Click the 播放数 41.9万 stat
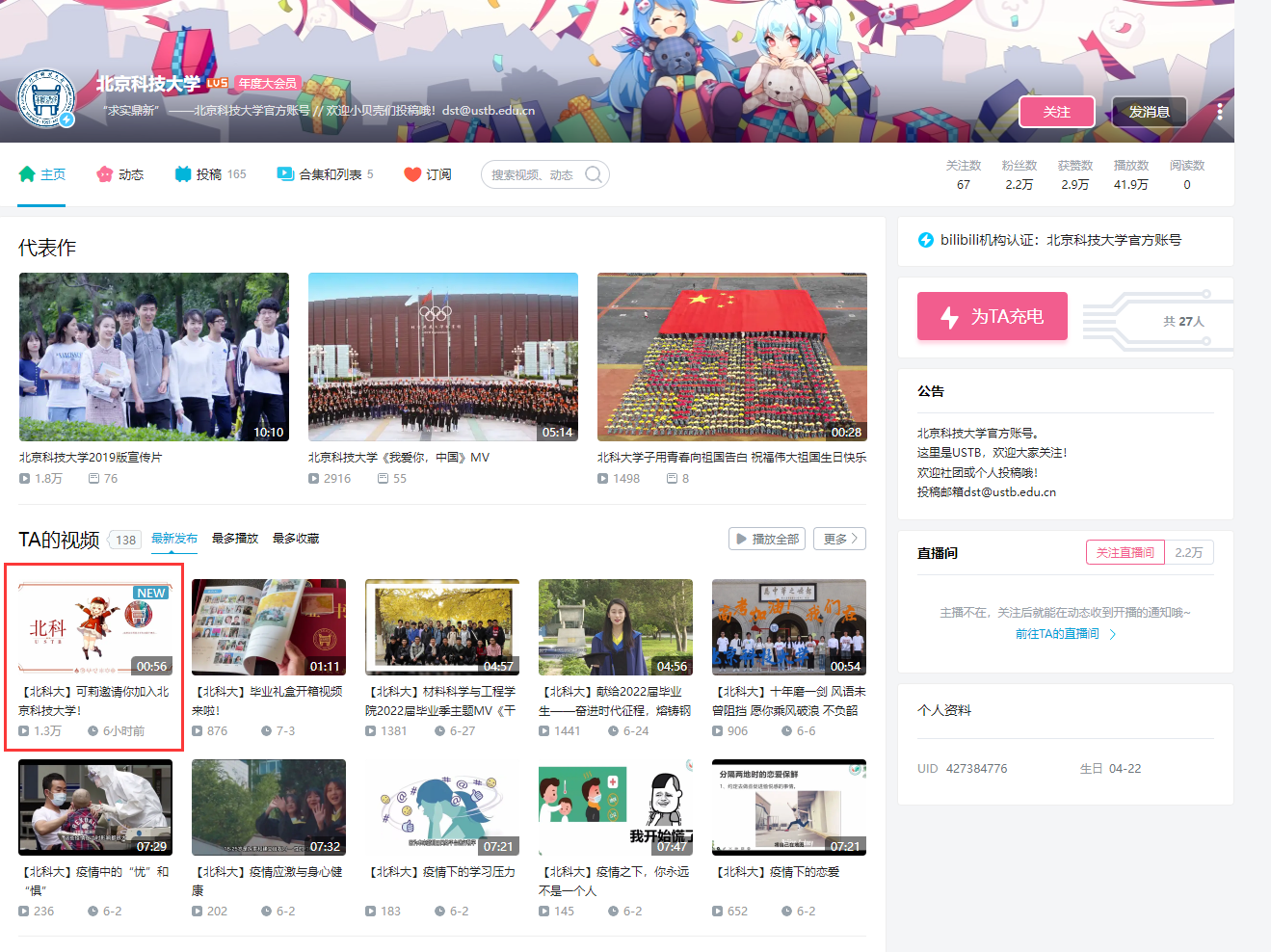This screenshot has width=1271, height=952. (x=1131, y=174)
